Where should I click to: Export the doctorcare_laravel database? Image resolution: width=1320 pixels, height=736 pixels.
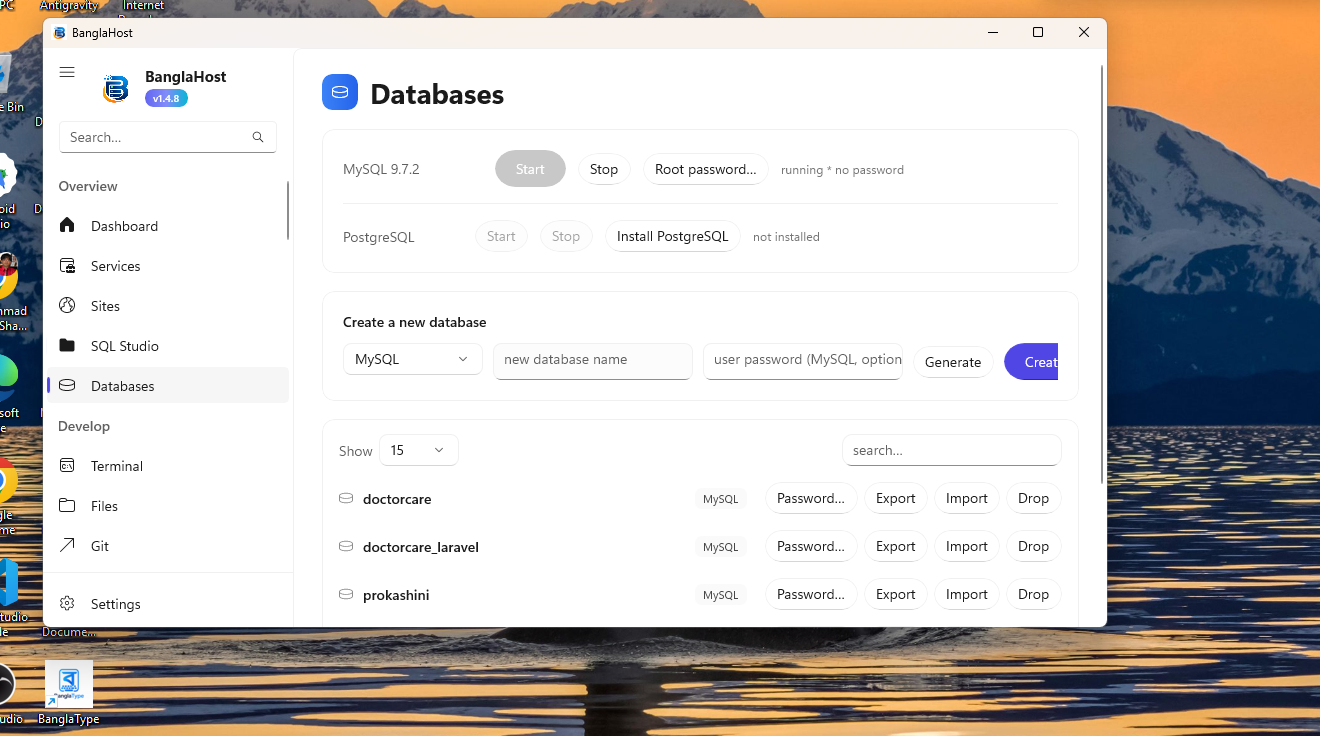(x=896, y=546)
